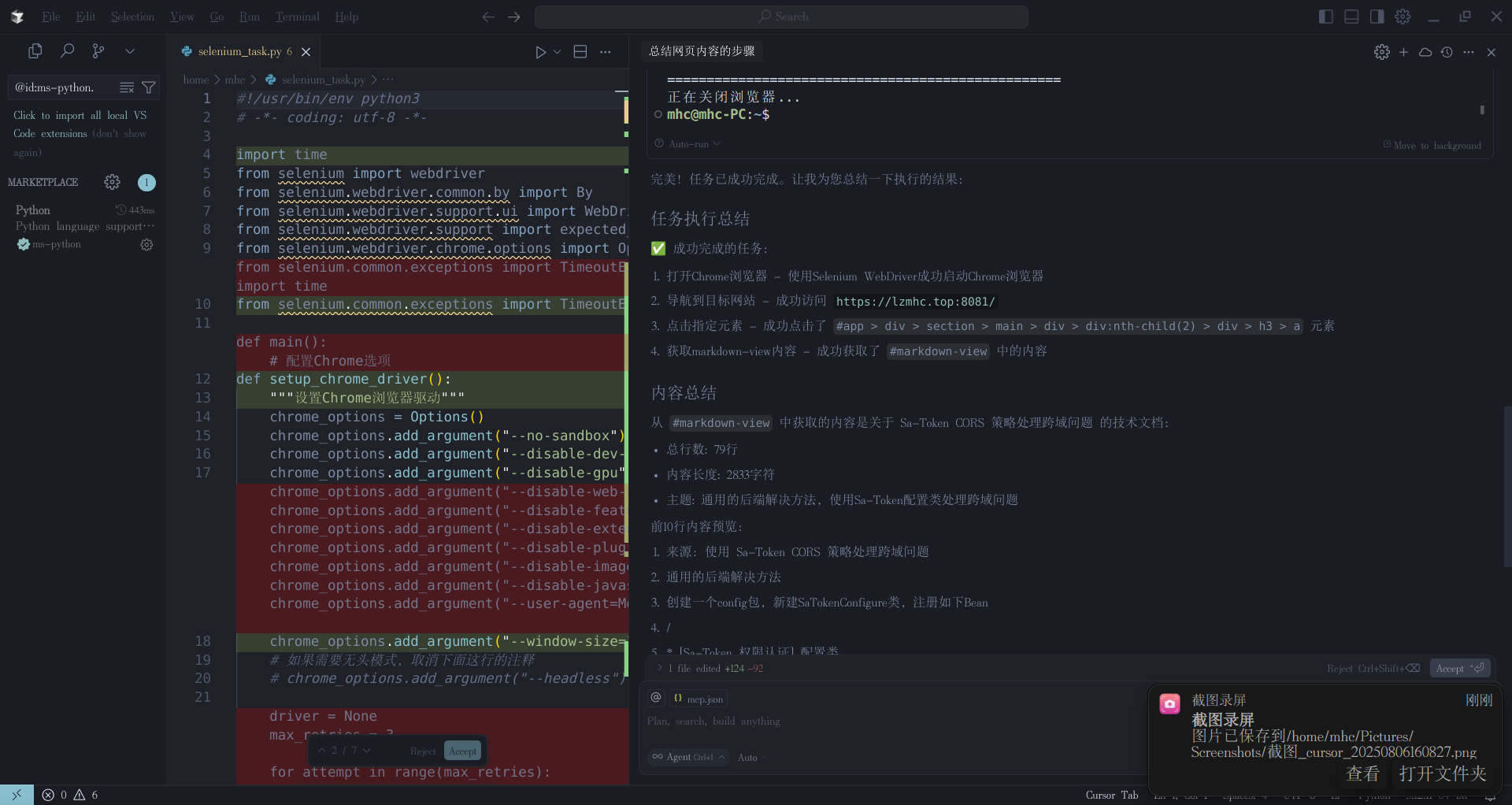1512x805 pixels.
Task: Open chat history clock icon
Action: (1447, 52)
